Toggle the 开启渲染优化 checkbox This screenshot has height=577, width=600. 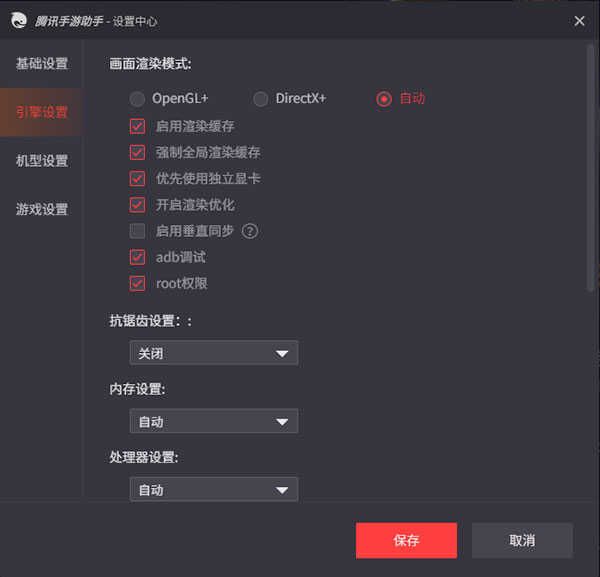pos(137,205)
